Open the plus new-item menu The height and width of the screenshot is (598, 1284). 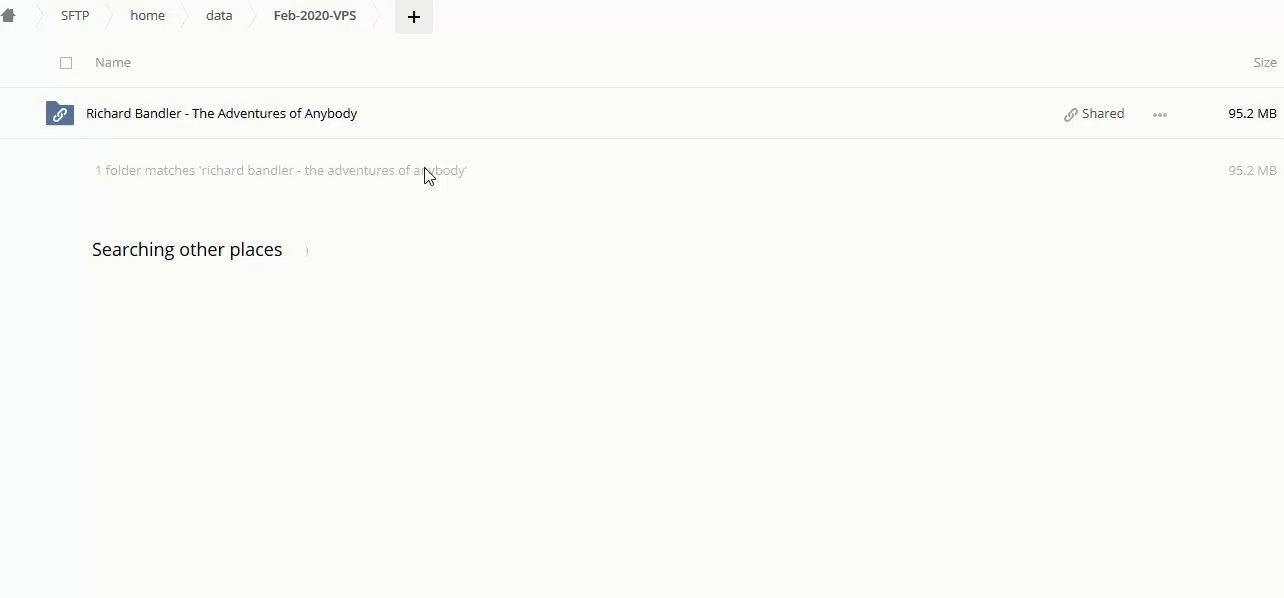[x=414, y=17]
